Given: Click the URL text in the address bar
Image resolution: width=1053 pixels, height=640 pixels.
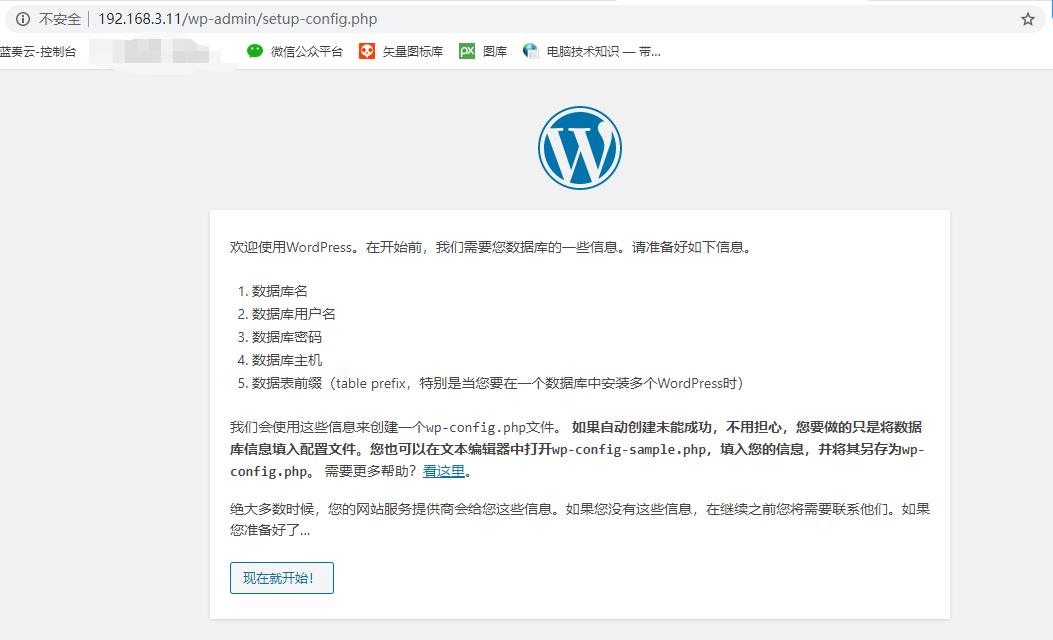Looking at the screenshot, I should 238,19.
